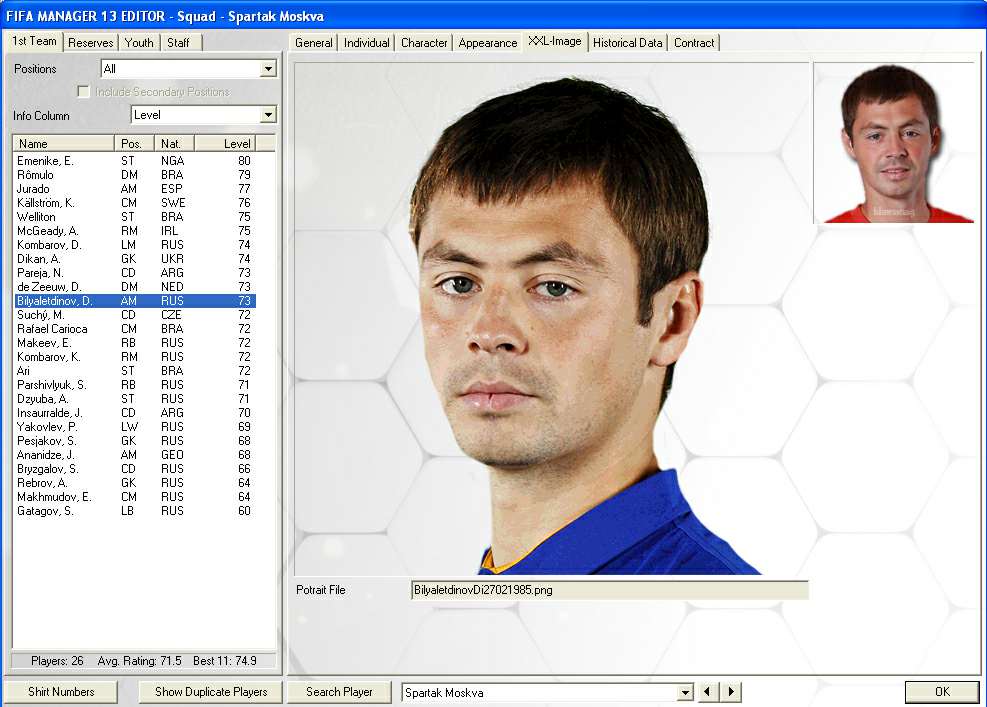This screenshot has height=707, width=987.
Task: Select player Bilyaletdinov, D. in the list
Action: pyautogui.click(x=135, y=301)
